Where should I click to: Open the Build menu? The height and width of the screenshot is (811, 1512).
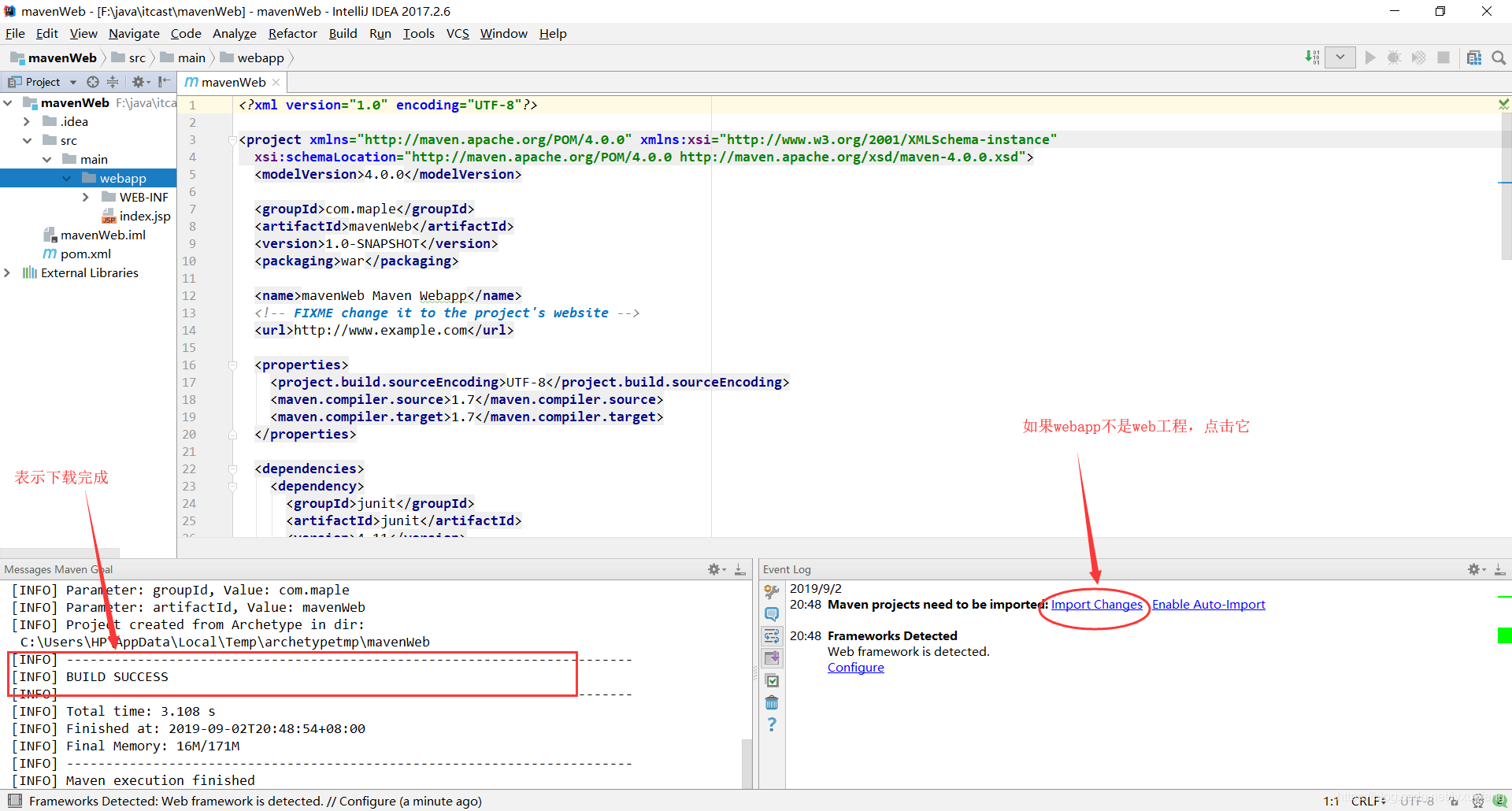[343, 33]
